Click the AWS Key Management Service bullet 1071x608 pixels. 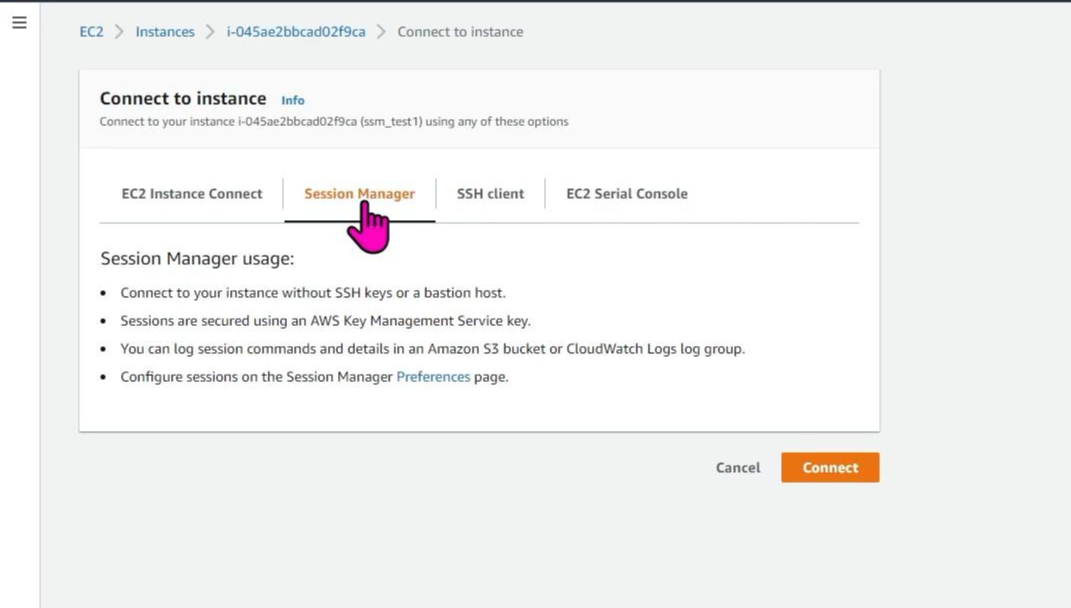(325, 320)
